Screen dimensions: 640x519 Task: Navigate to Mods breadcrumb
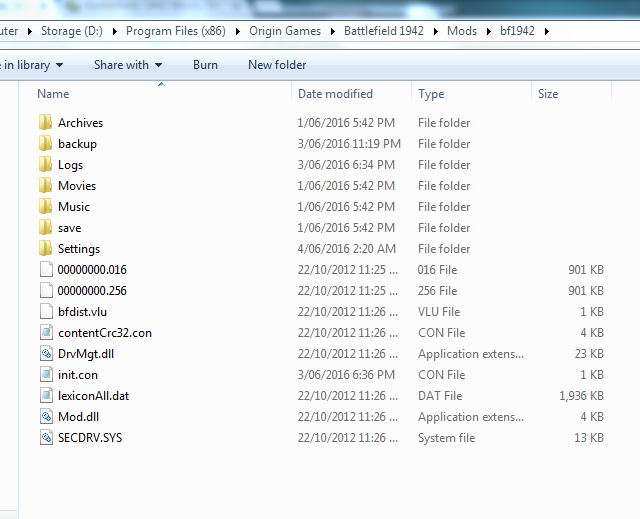pyautogui.click(x=462, y=31)
